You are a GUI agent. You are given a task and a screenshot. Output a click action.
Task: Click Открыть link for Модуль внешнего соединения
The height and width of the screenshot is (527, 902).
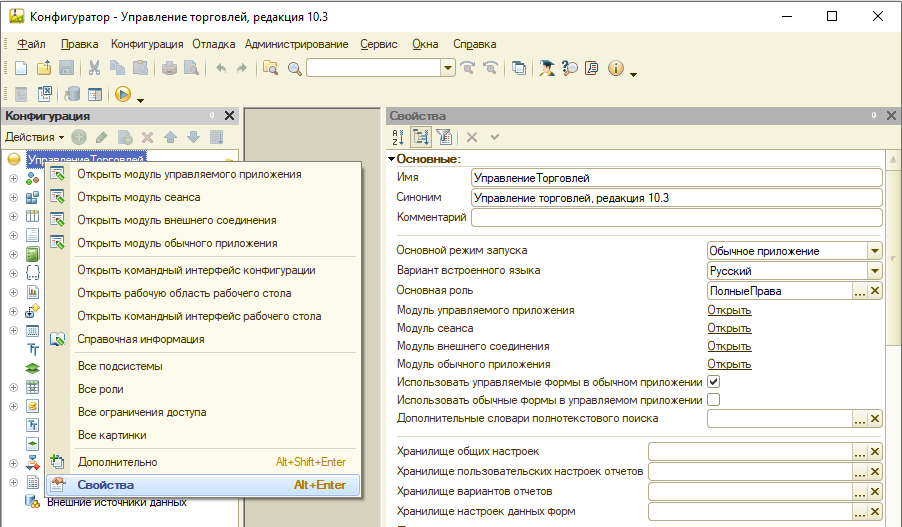tap(729, 346)
